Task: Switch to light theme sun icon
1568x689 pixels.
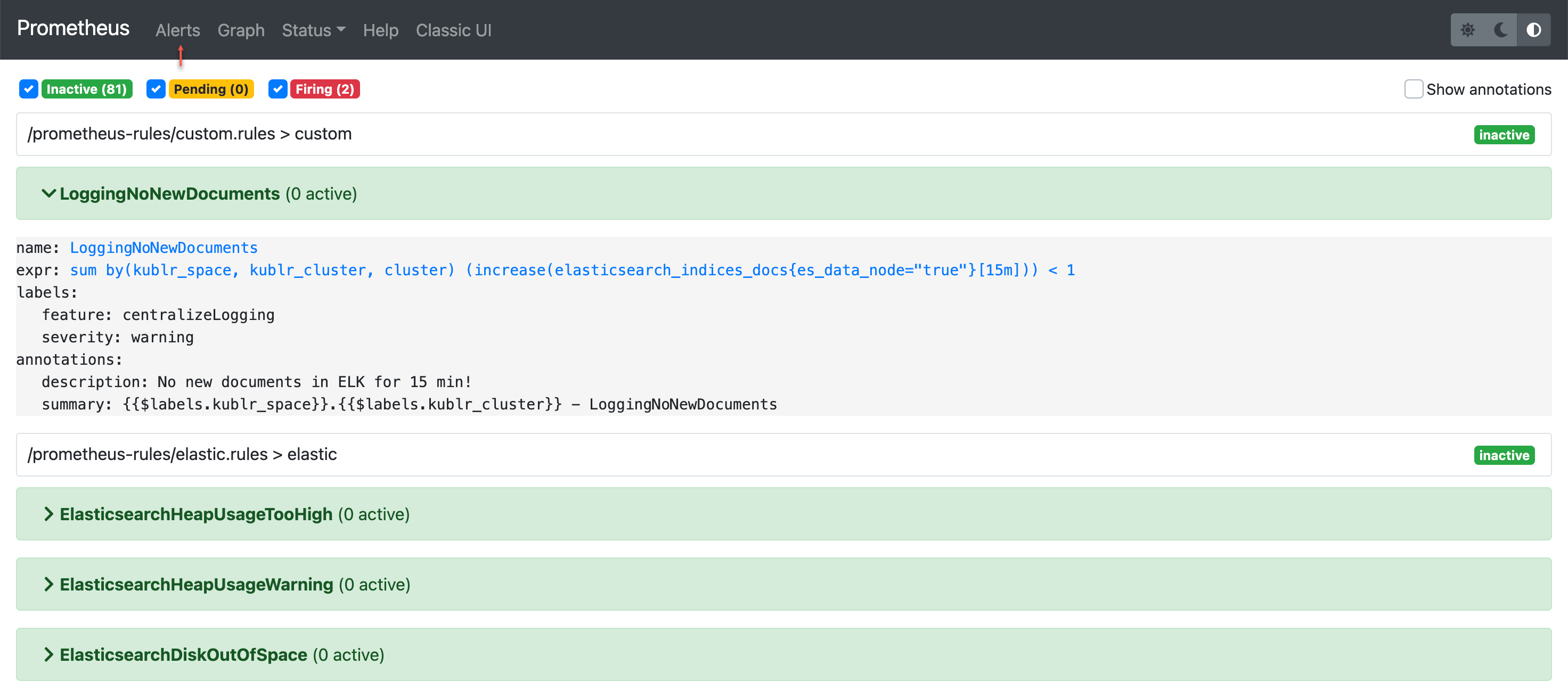Action: (x=1467, y=30)
